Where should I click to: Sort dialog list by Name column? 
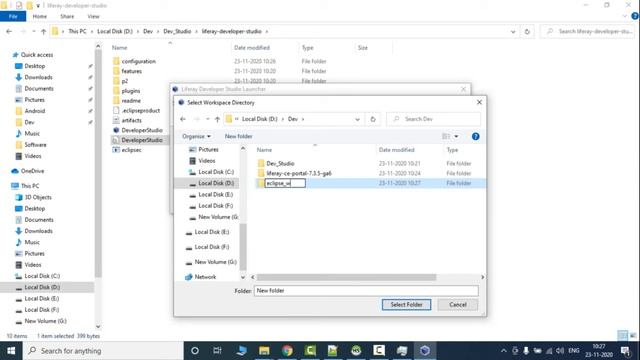(x=264, y=150)
